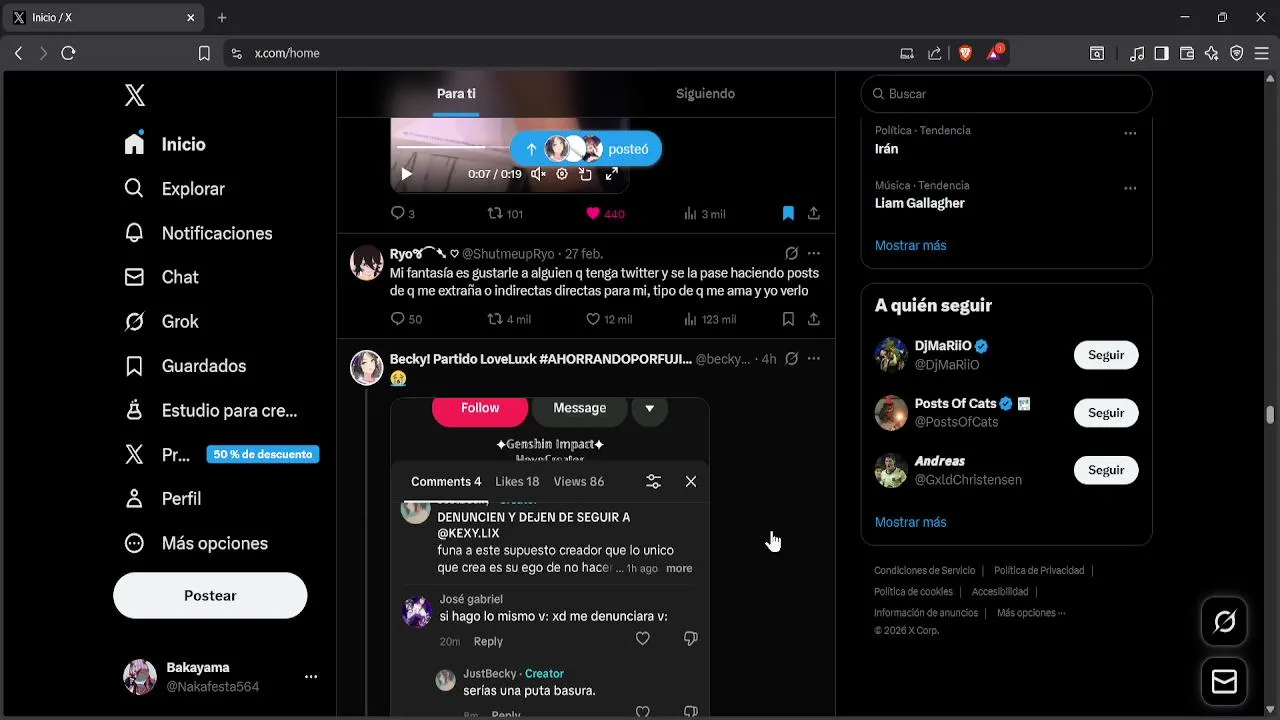This screenshot has width=1280, height=720.
Task: Click the Buscar search field
Action: (1006, 93)
